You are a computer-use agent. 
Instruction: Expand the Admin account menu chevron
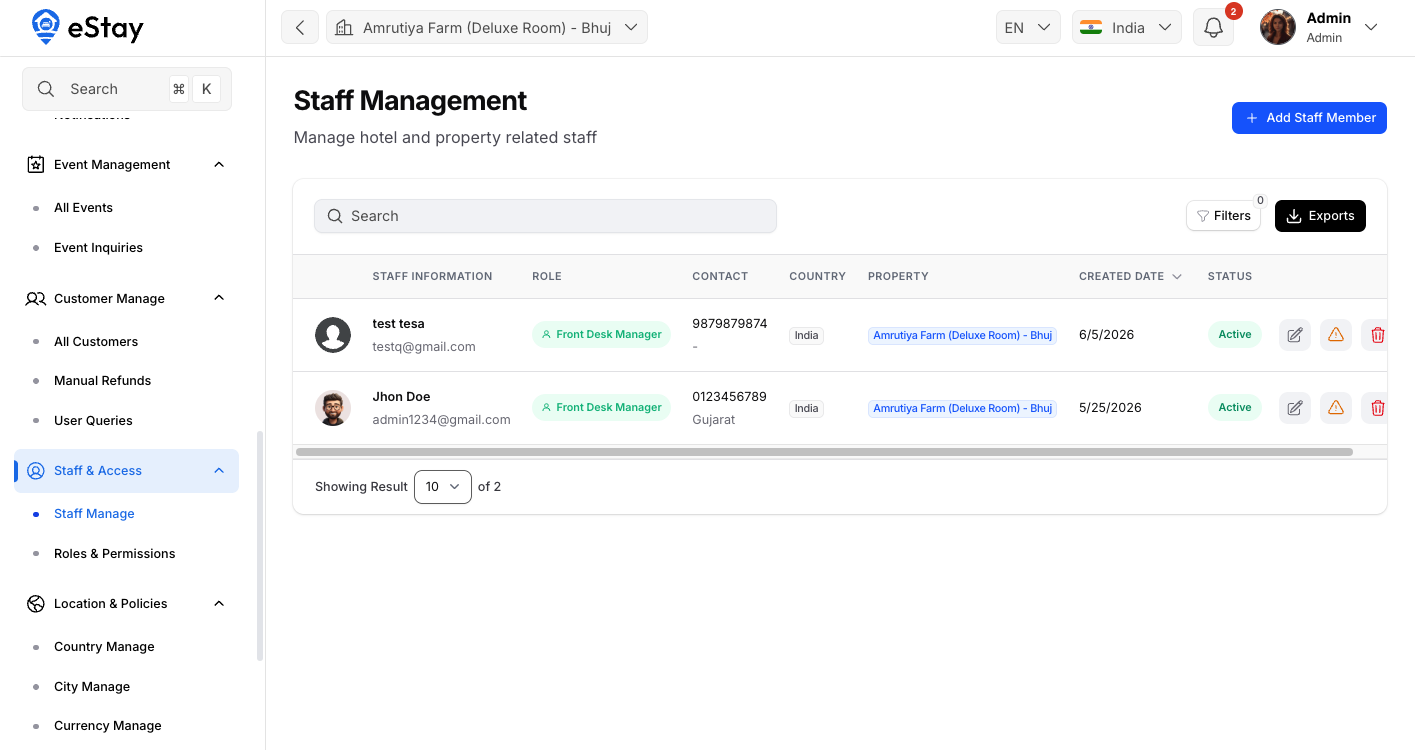pos(1371,27)
